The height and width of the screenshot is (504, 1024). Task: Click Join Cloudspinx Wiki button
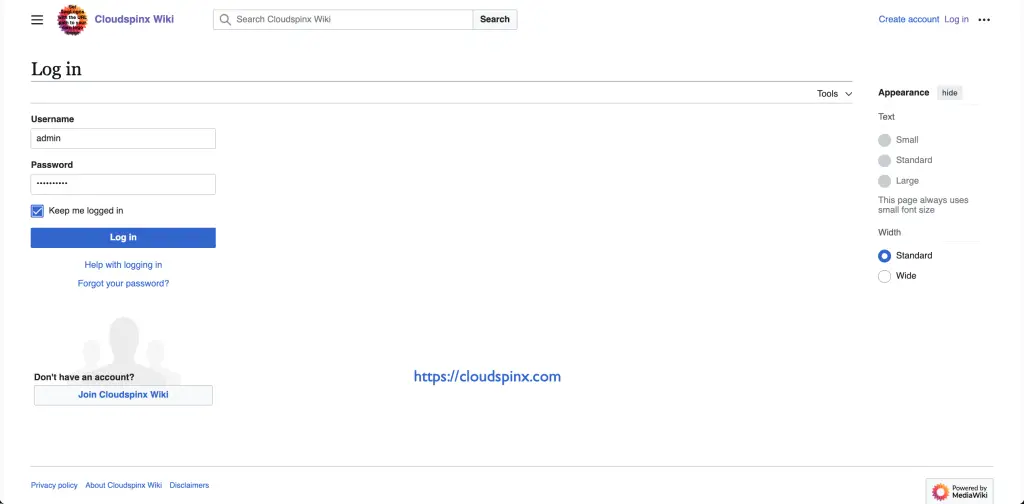pyautogui.click(x=123, y=395)
